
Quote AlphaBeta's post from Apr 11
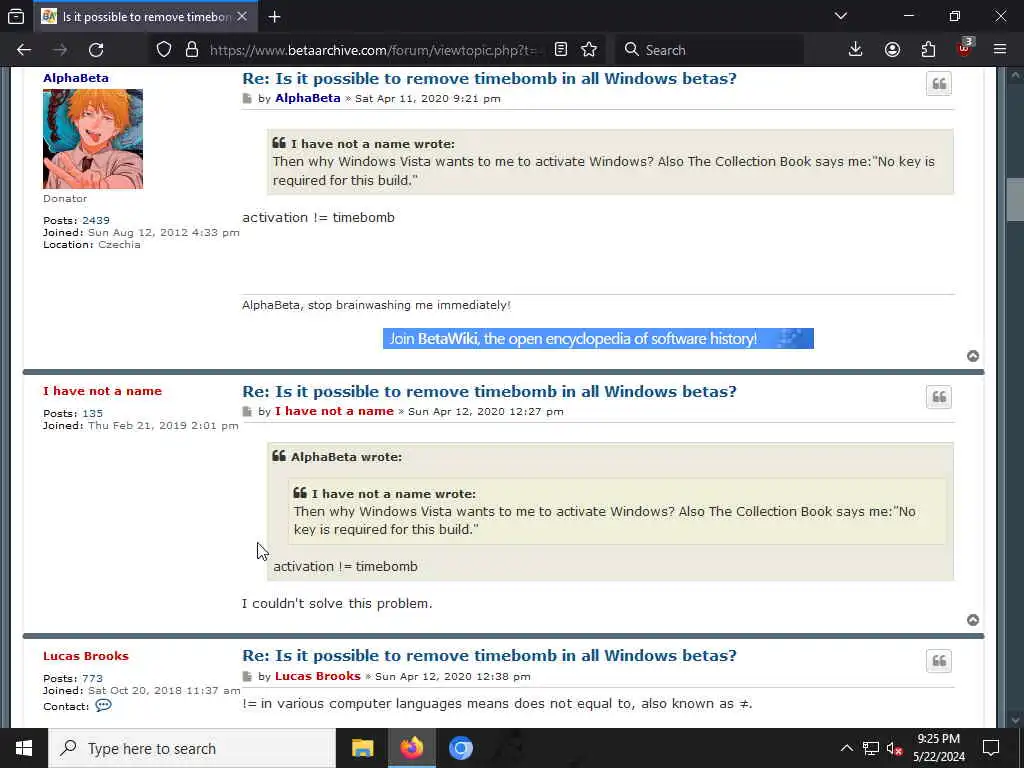pyautogui.click(x=938, y=84)
